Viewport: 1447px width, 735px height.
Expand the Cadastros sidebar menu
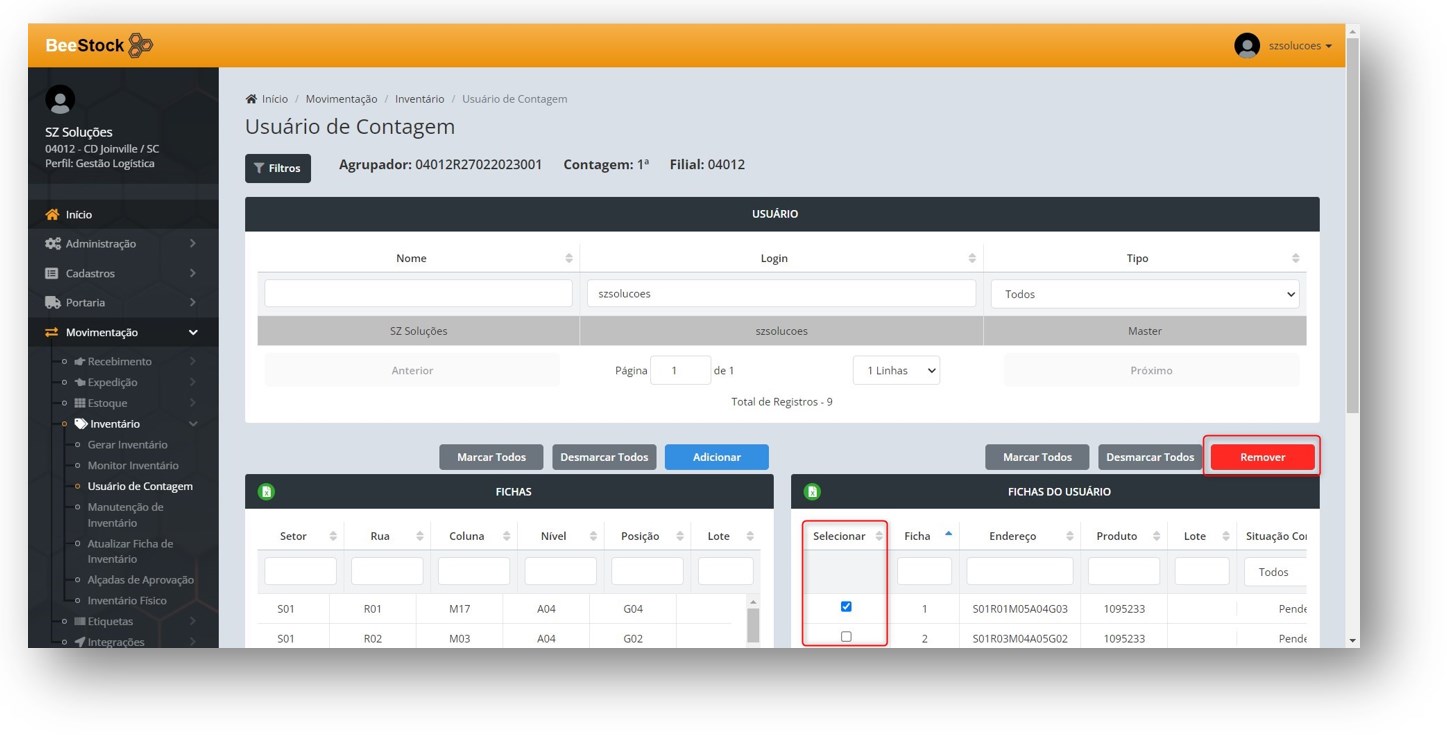pos(122,273)
